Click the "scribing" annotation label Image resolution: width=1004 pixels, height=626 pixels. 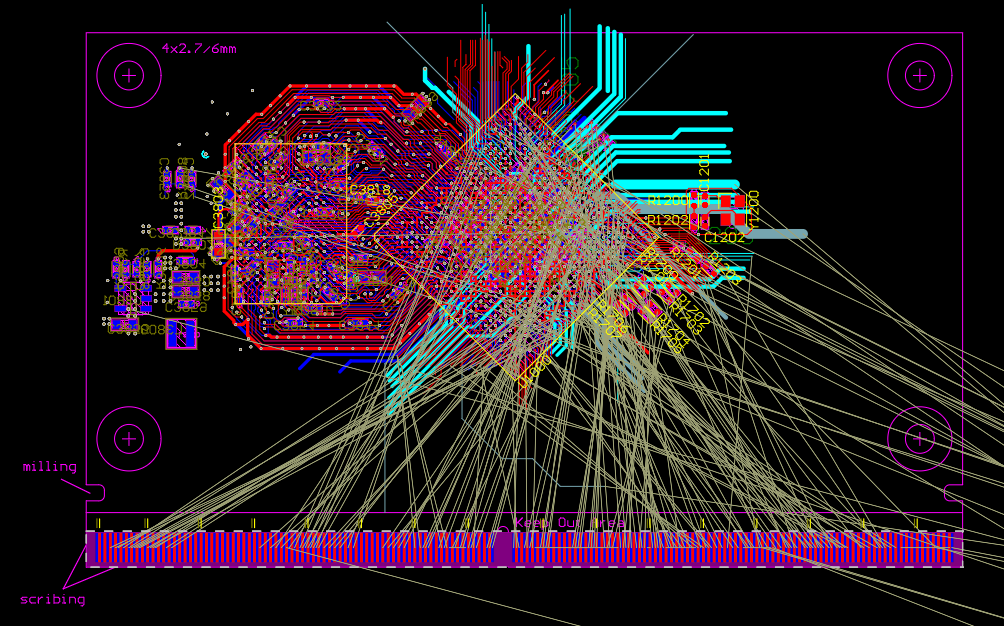tap(53, 600)
